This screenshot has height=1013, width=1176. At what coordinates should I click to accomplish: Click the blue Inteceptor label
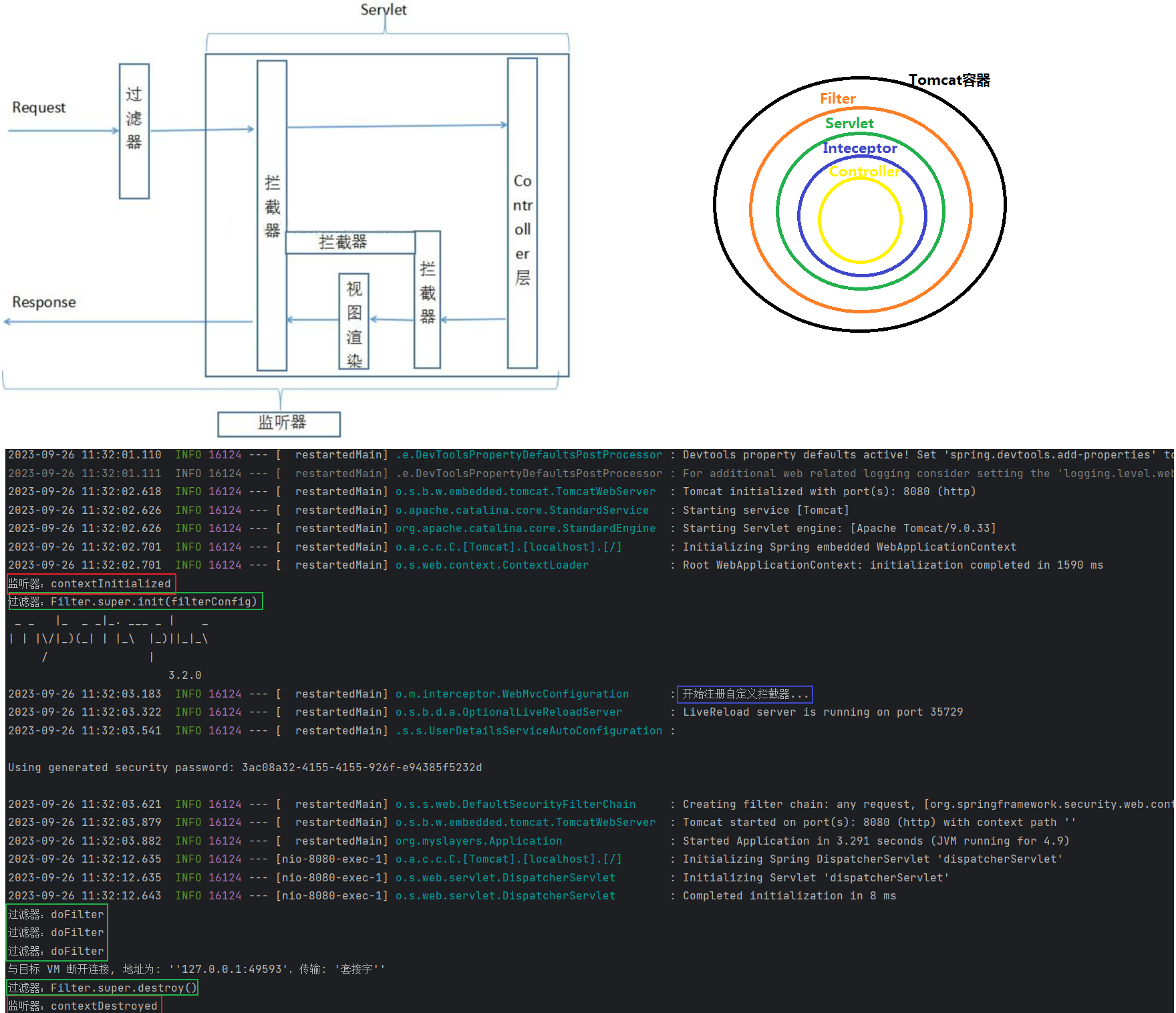(x=859, y=148)
